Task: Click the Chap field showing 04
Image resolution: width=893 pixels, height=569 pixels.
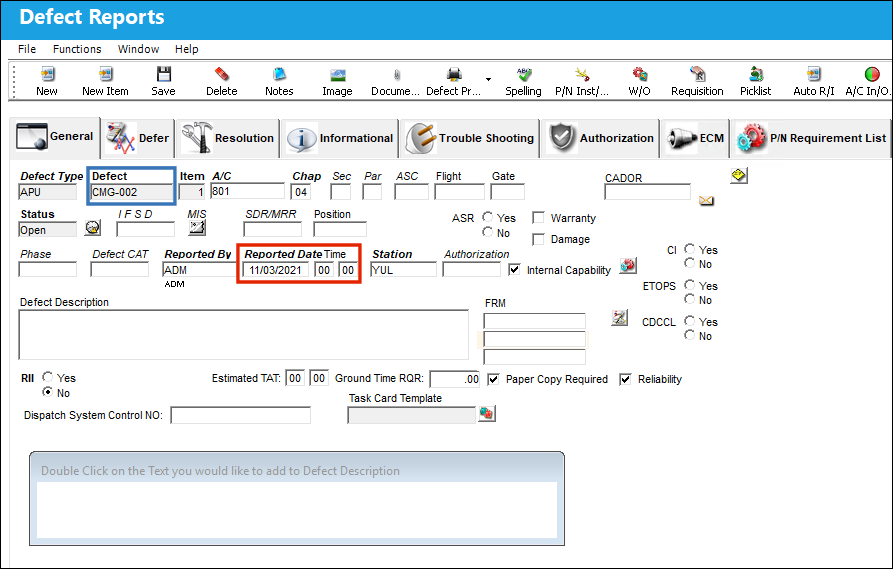Action: click(301, 192)
